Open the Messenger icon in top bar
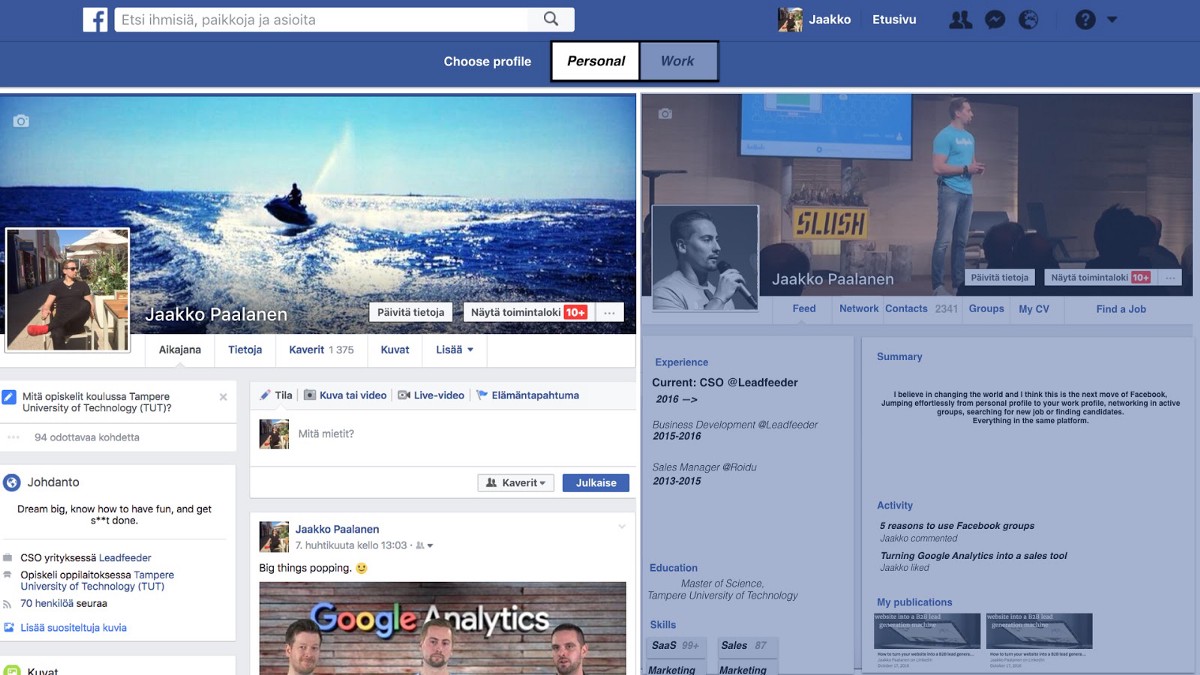The height and width of the screenshot is (675, 1200). point(995,20)
